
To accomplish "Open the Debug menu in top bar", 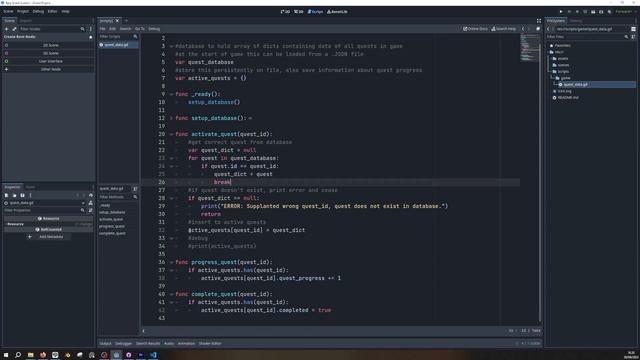I will coord(38,11).
